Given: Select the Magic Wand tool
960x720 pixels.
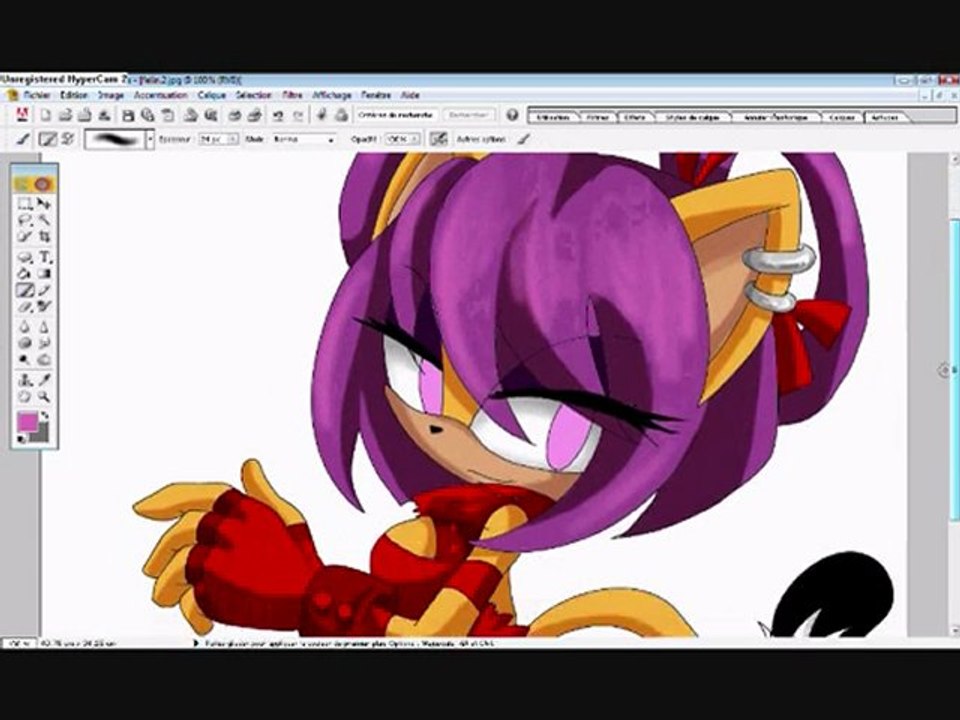Looking at the screenshot, I should coord(44,220).
